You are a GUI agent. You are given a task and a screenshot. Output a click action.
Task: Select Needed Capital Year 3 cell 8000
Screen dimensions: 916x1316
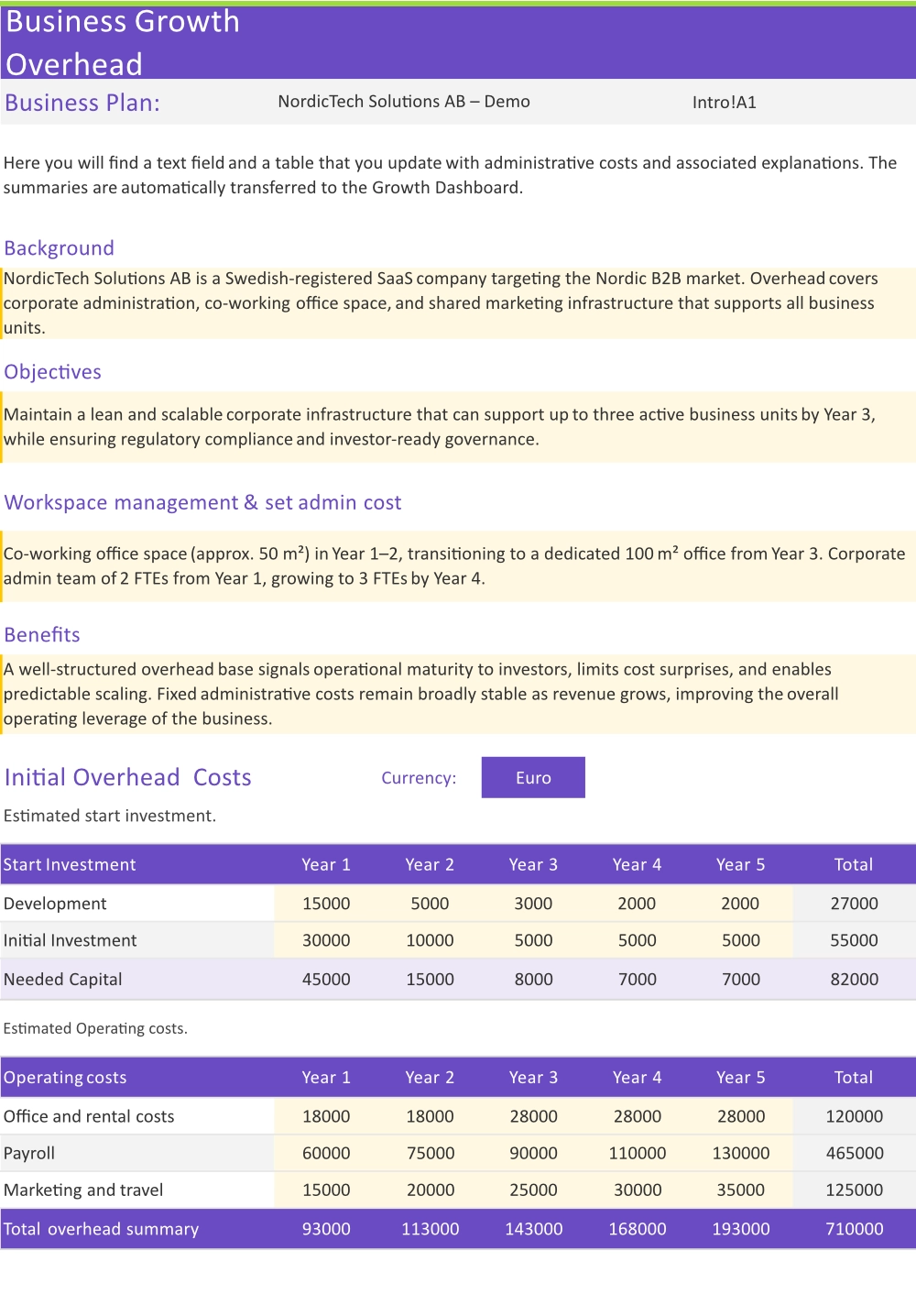[533, 979]
